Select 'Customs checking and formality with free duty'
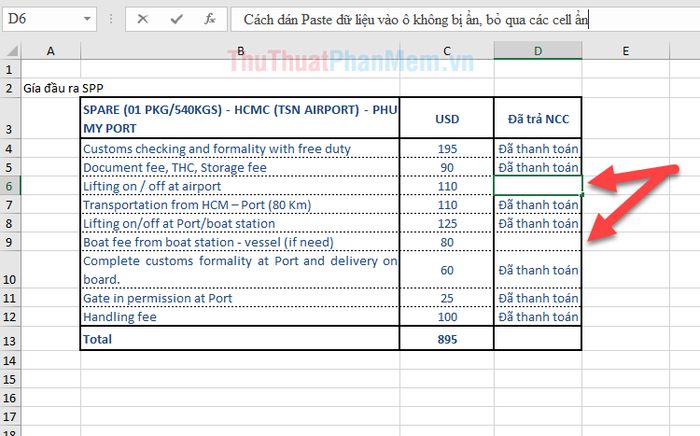 point(240,149)
